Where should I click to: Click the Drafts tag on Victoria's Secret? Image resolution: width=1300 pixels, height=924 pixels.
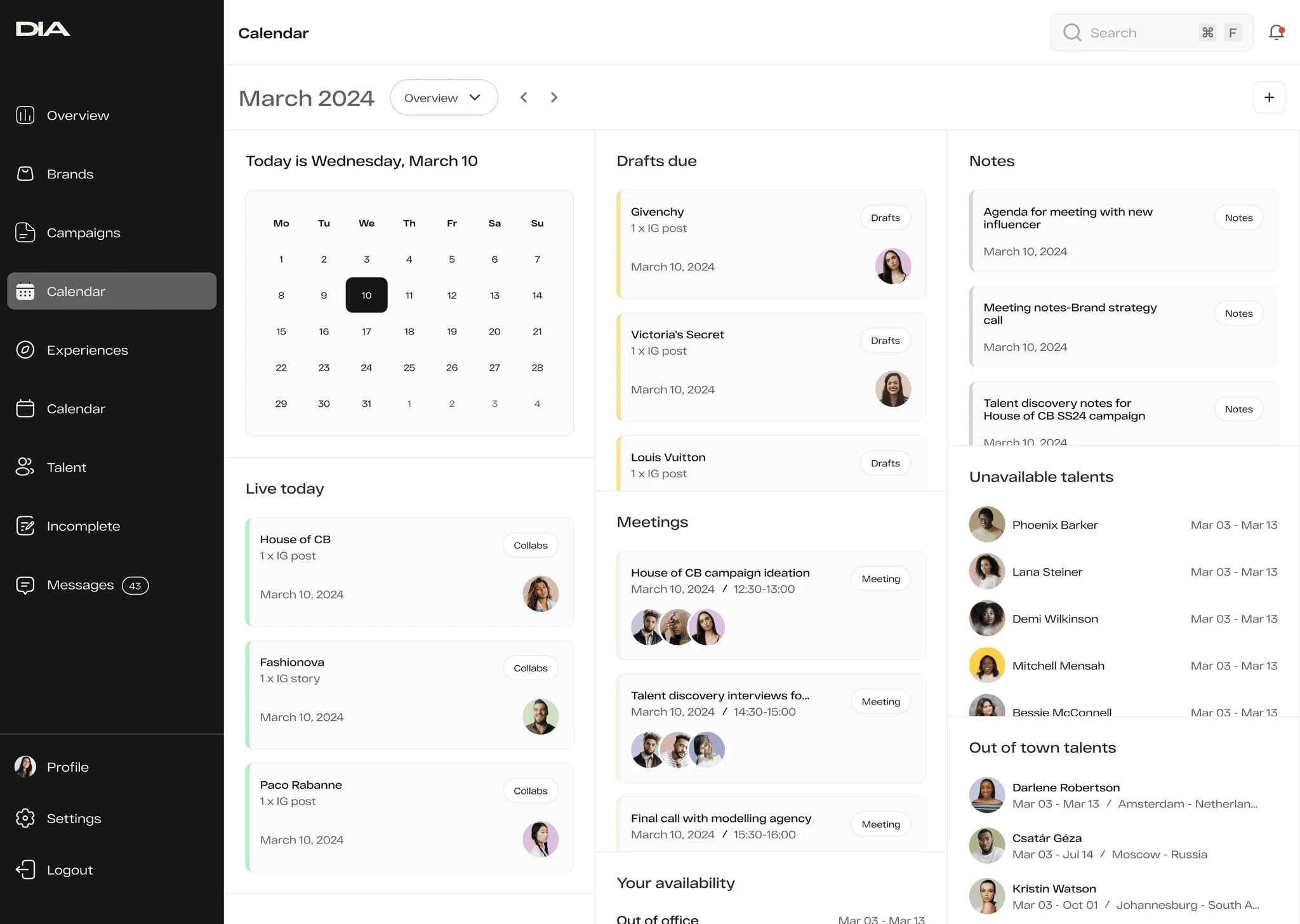click(885, 341)
